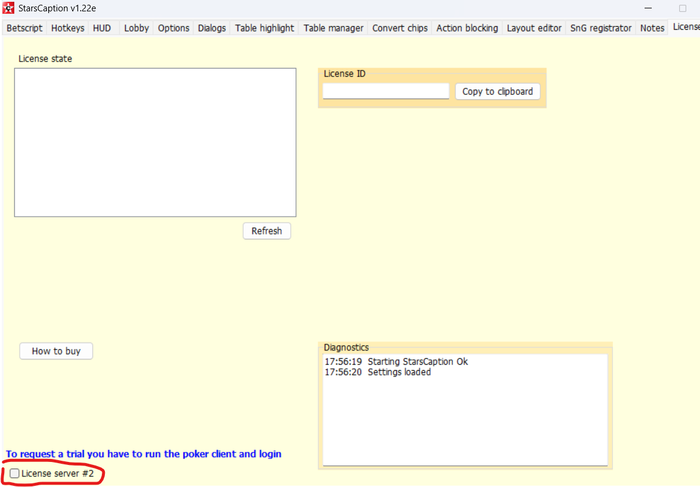Click the trial request notice text
The width and height of the screenshot is (700, 487).
click(143, 454)
